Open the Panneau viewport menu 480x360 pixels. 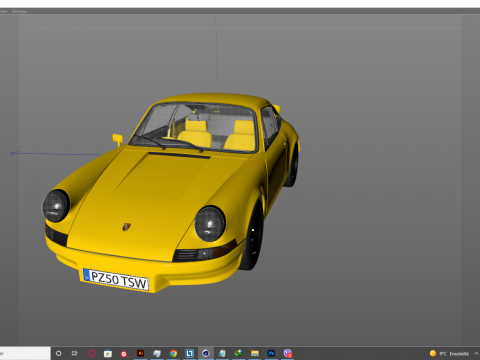tap(19, 11)
